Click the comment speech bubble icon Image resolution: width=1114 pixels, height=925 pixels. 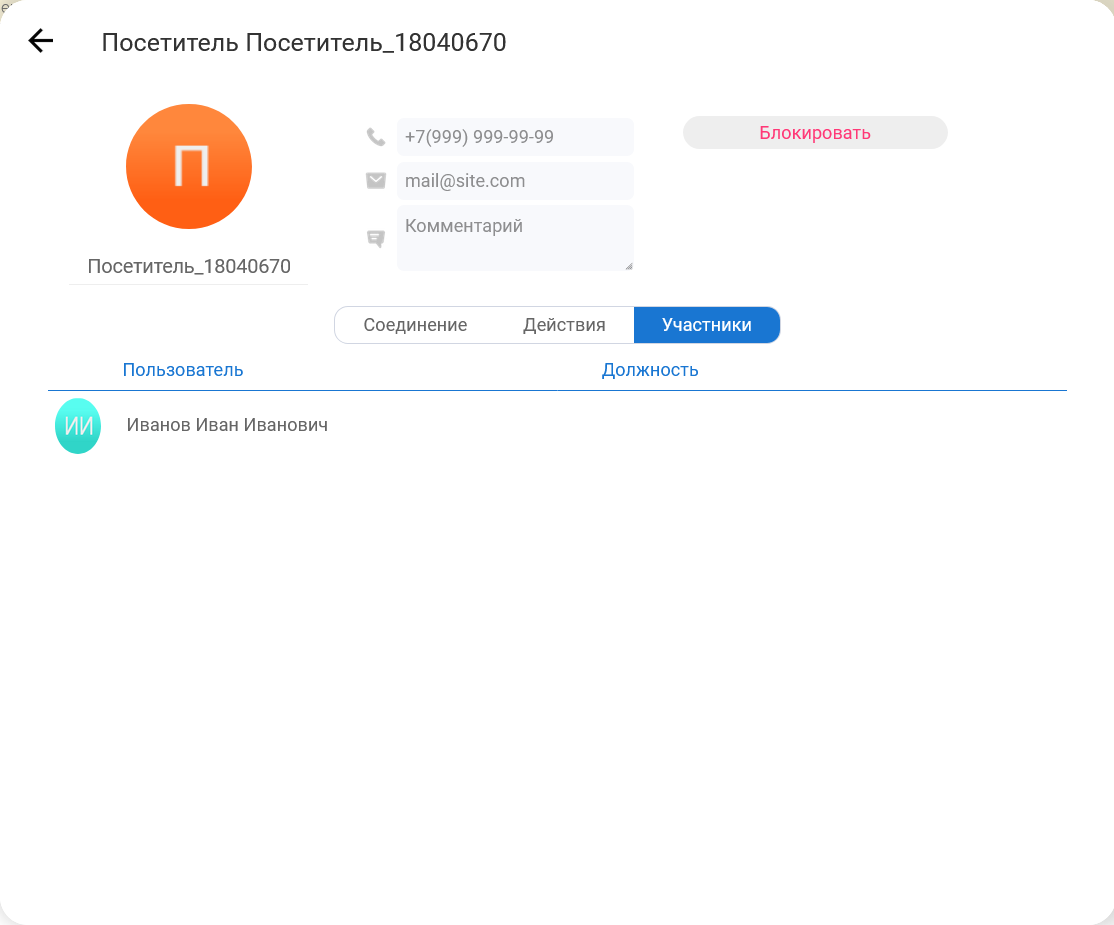point(376,239)
